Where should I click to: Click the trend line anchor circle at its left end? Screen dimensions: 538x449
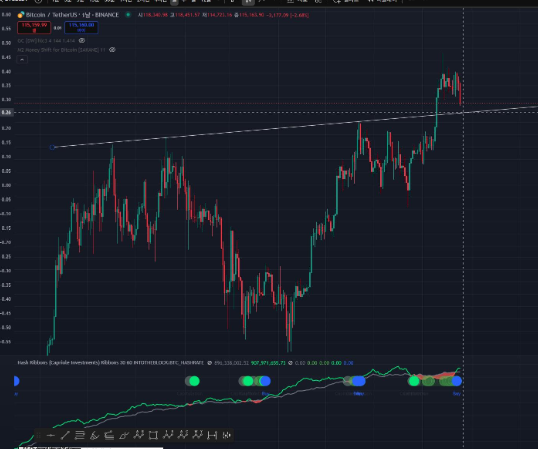[52, 147]
